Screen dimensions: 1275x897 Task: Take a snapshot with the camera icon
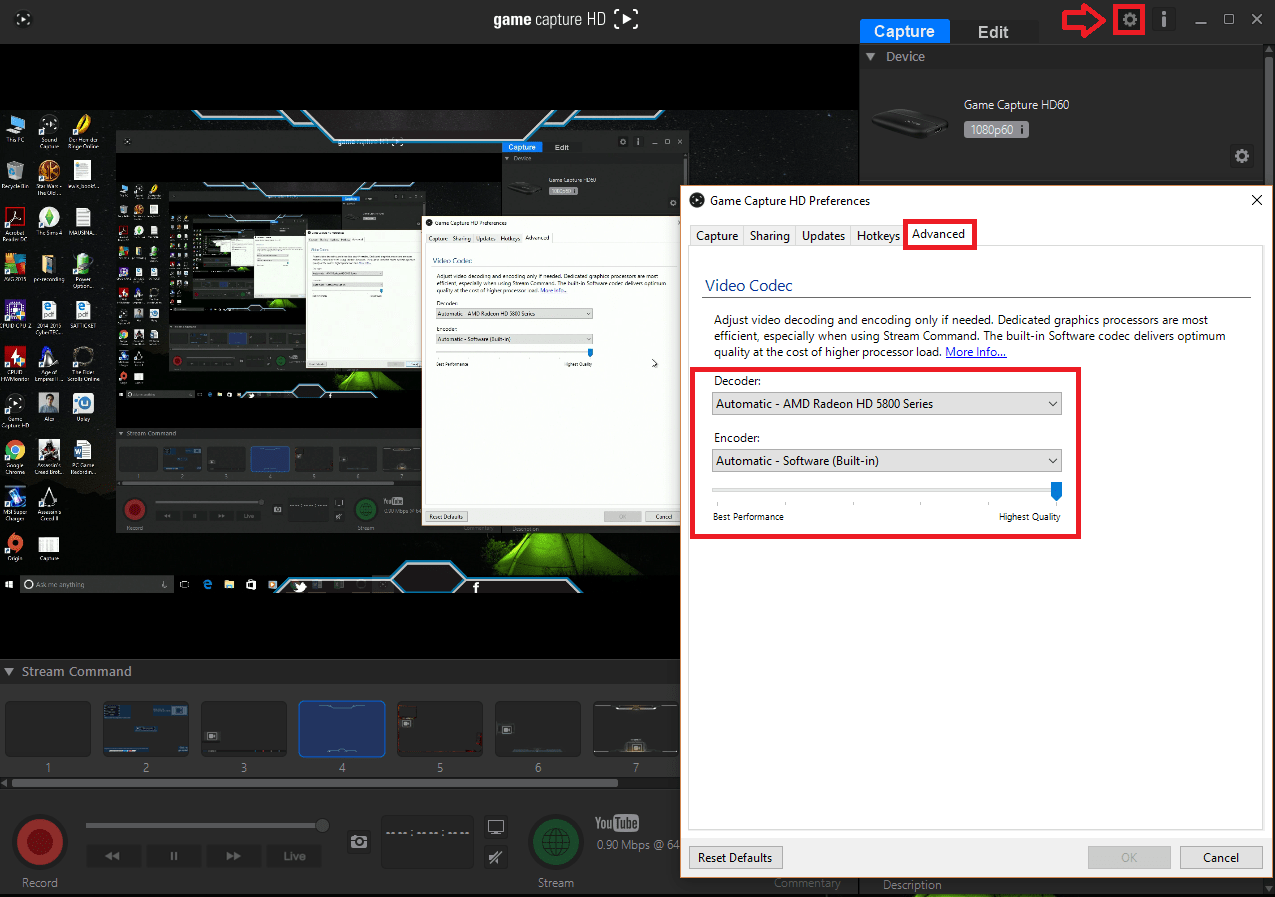(358, 842)
